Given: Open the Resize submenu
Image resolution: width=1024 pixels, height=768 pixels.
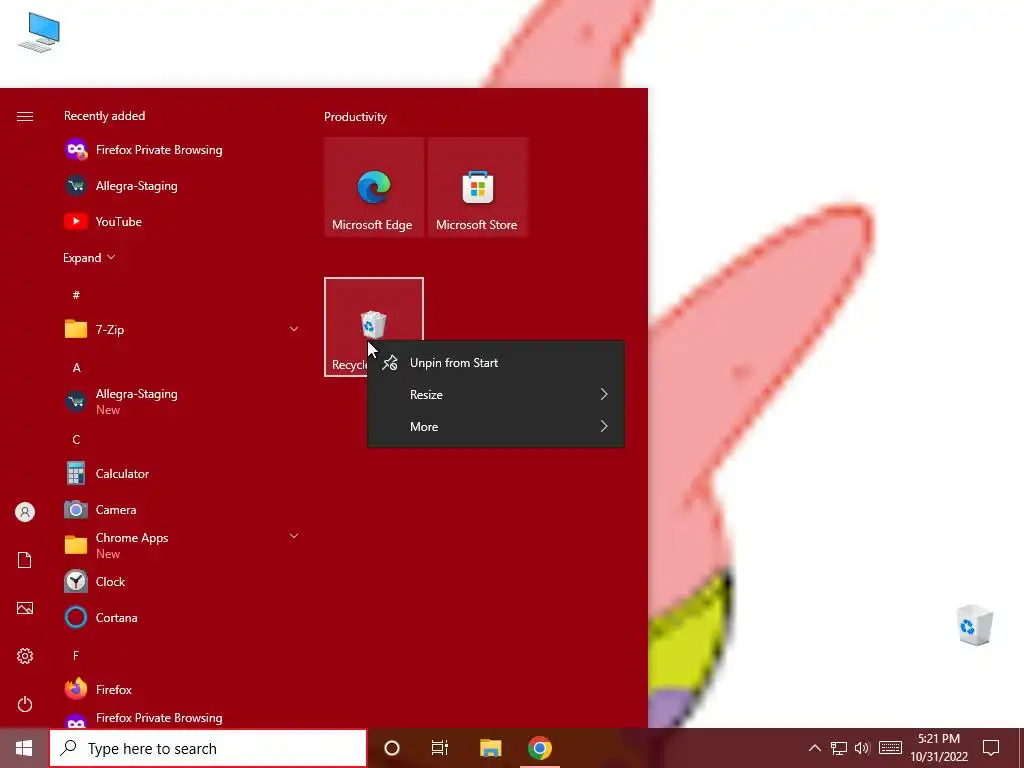Looking at the screenshot, I should point(496,394).
